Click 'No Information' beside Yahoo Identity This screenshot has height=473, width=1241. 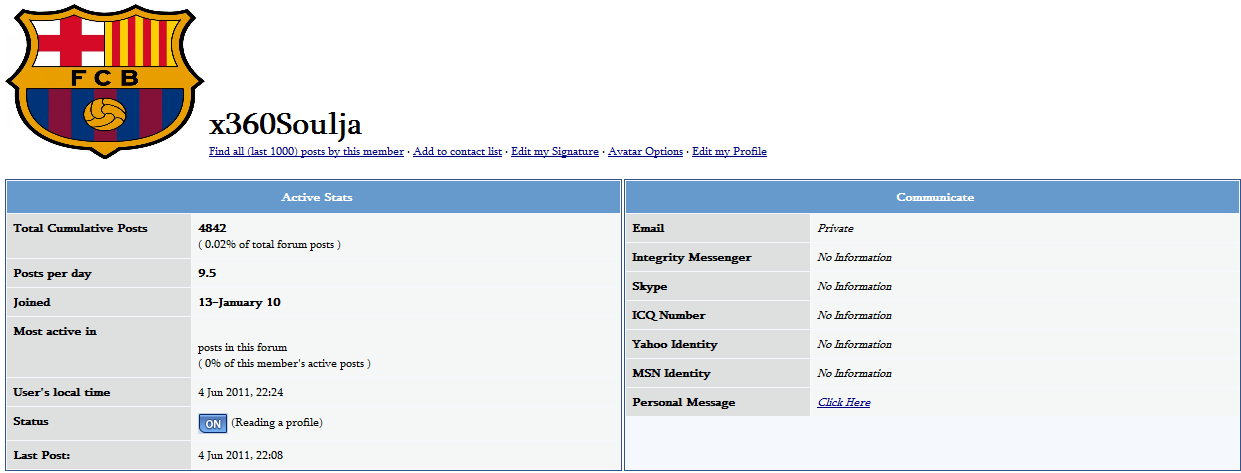854,344
